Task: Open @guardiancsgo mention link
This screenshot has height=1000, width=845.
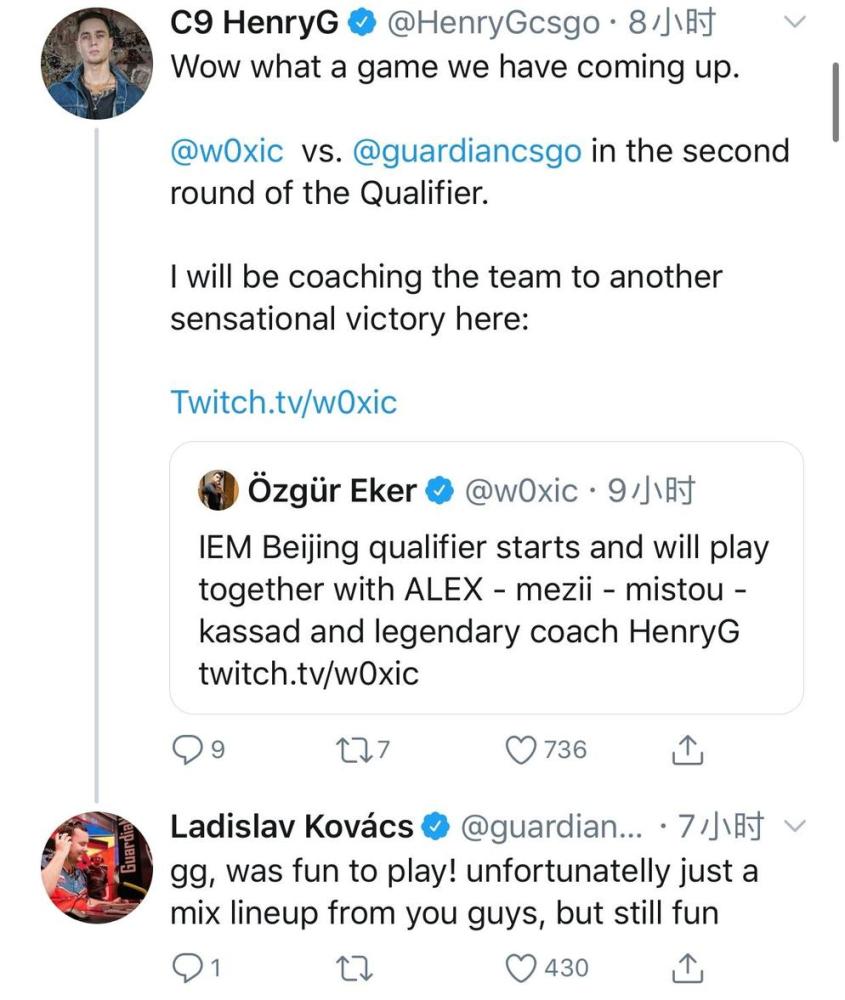Action: tap(466, 151)
